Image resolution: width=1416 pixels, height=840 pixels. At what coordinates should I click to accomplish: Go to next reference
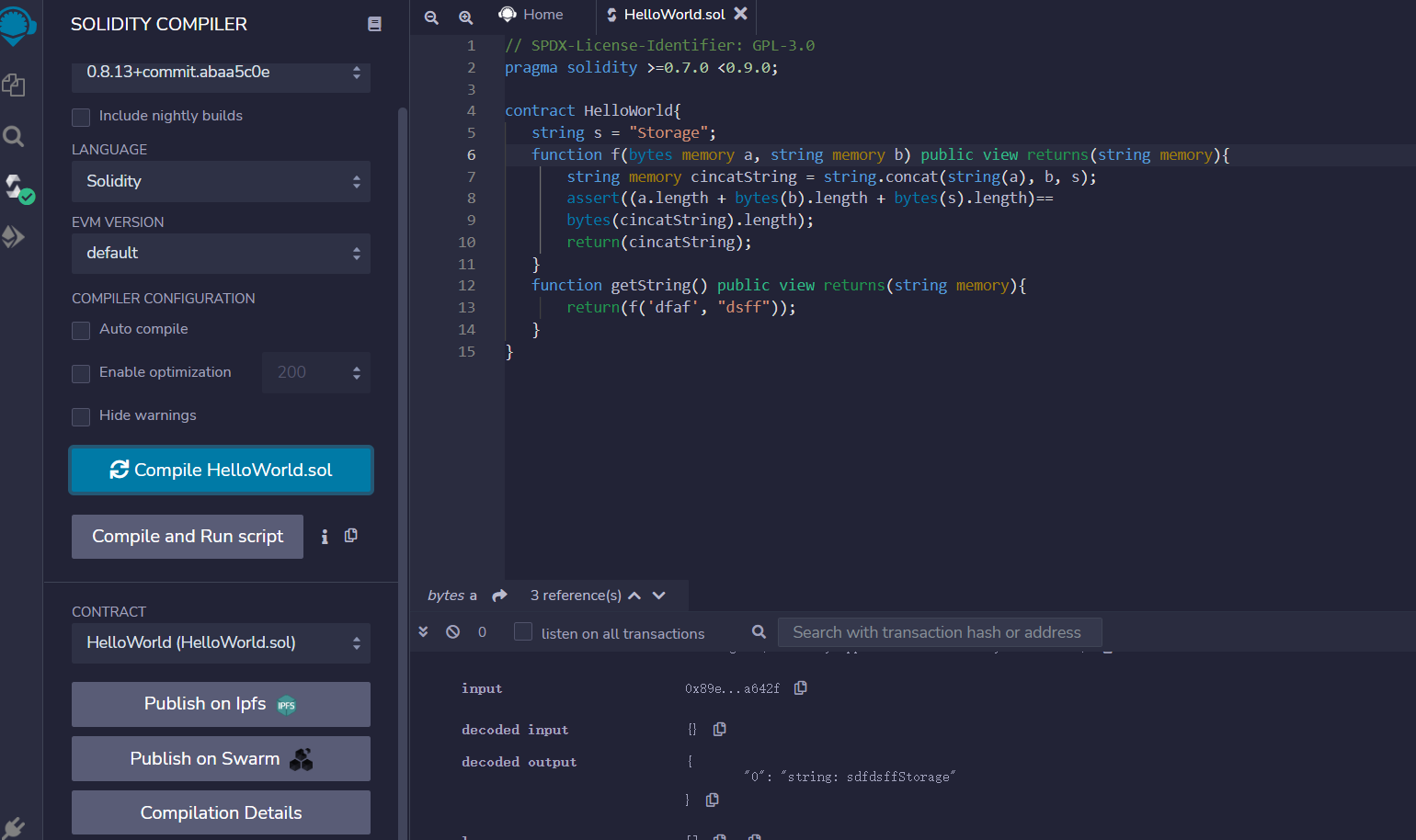click(x=659, y=596)
